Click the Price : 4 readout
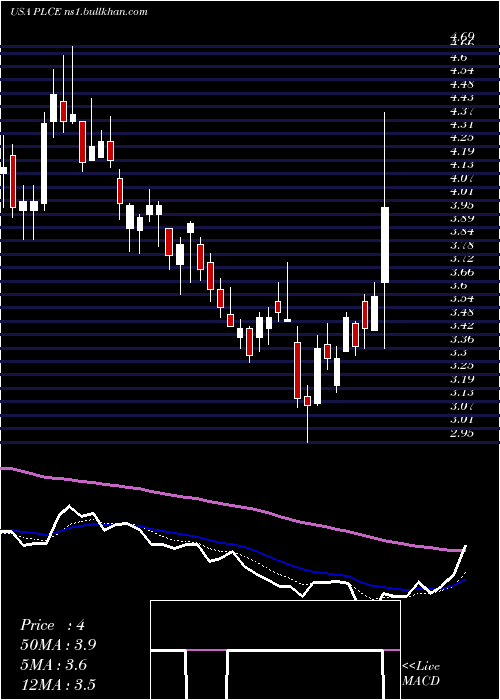Image resolution: width=500 pixels, height=700 pixels. [52, 625]
